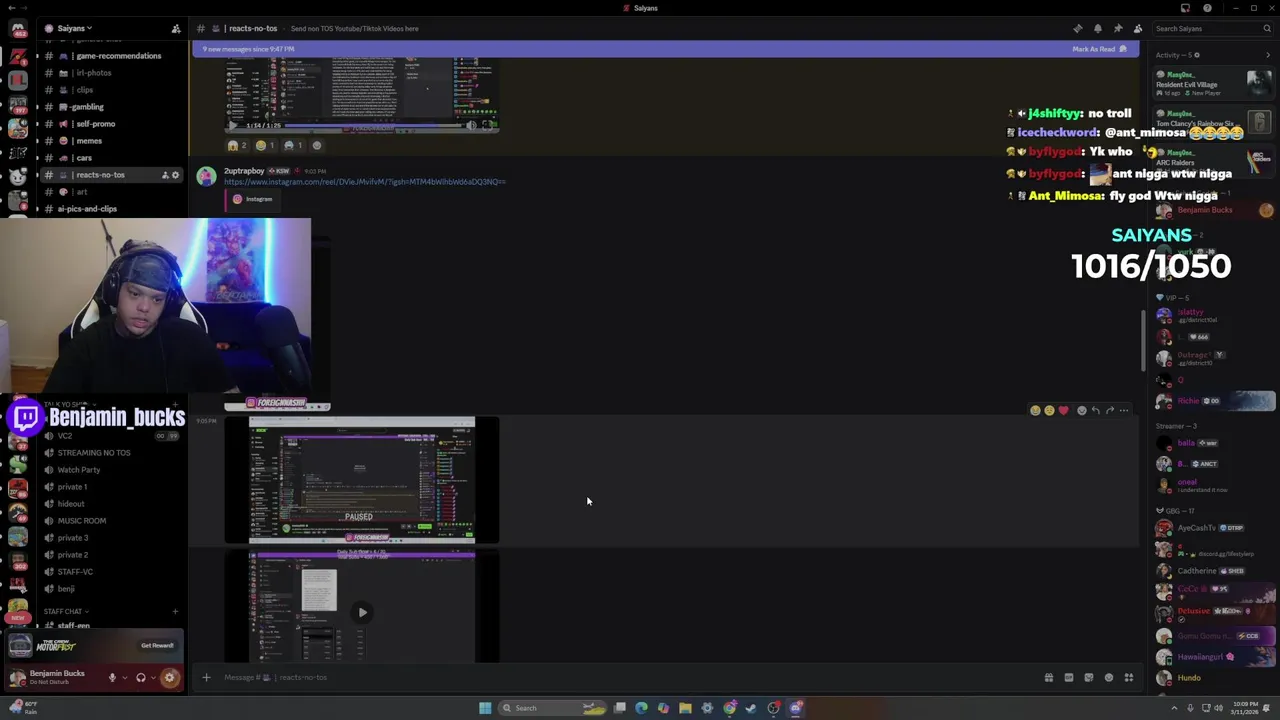This screenshot has height=720, width=1280.
Task: Click 2uptrapboy username in chat
Action: coord(244,171)
